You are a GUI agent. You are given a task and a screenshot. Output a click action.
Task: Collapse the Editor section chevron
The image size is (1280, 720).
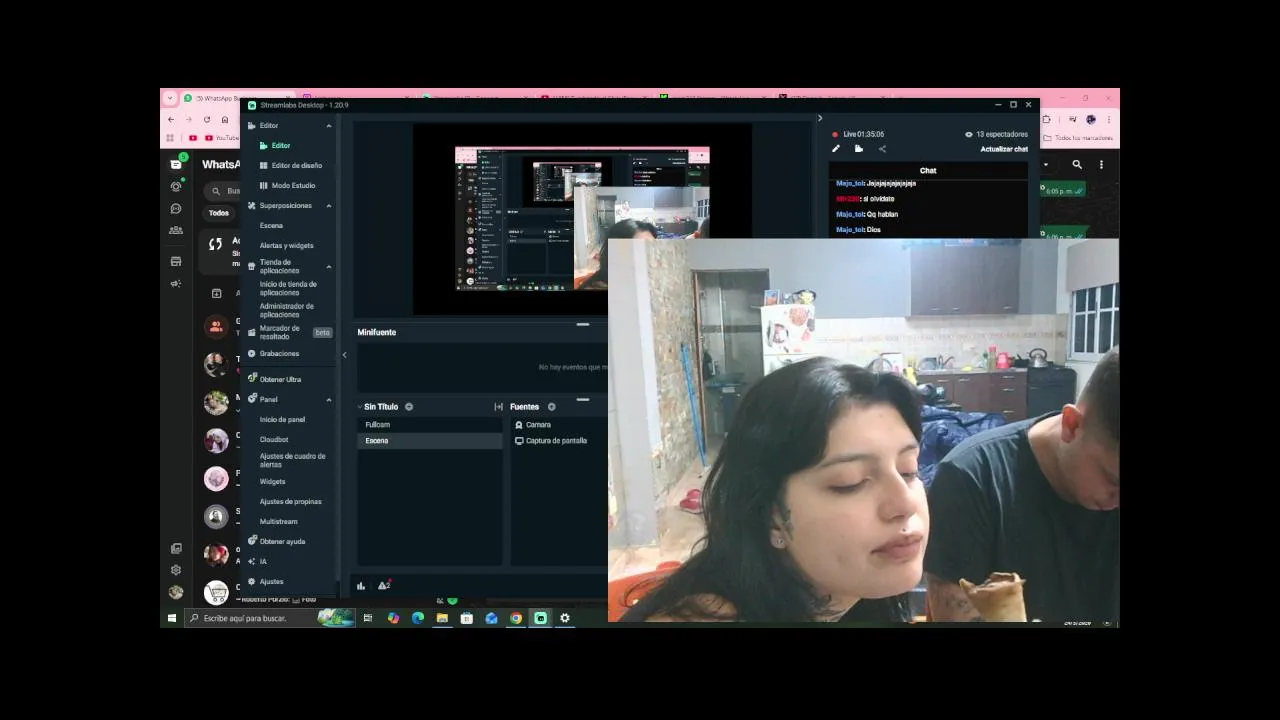[x=329, y=126]
